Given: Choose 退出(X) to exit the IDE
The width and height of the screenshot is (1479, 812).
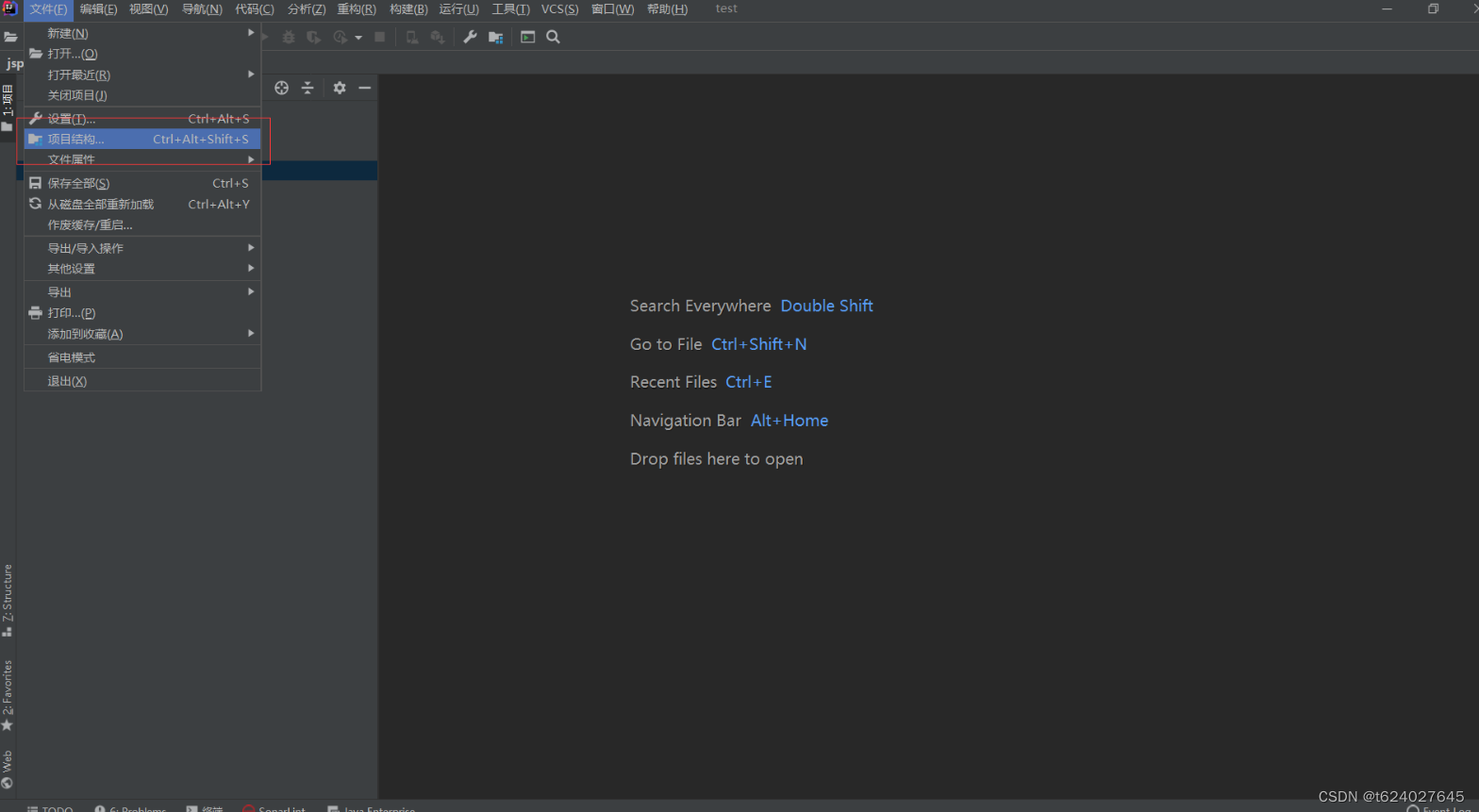Looking at the screenshot, I should 142,381.
